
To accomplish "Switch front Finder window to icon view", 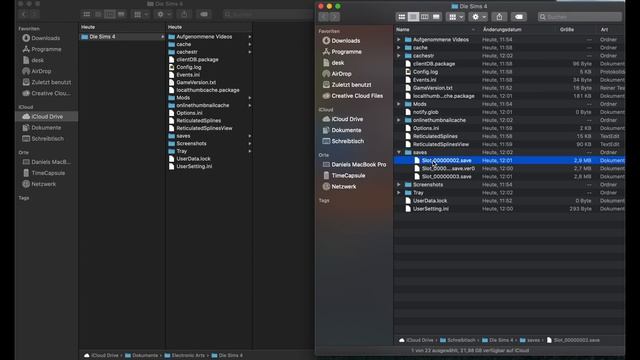I will [x=402, y=17].
